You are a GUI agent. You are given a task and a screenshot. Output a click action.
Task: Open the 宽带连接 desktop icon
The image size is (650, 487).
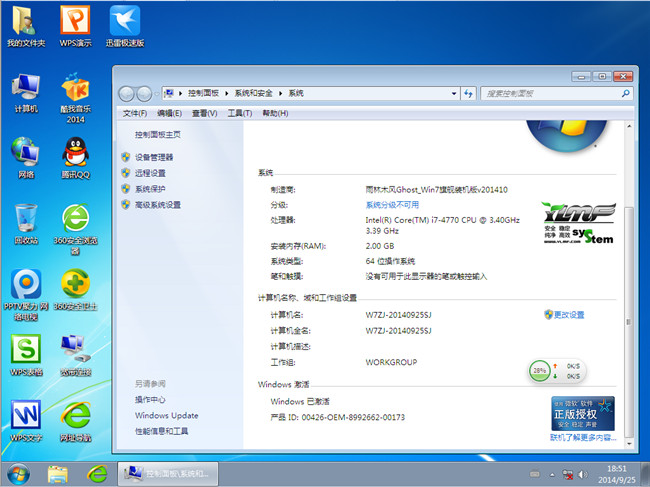[x=75, y=355]
